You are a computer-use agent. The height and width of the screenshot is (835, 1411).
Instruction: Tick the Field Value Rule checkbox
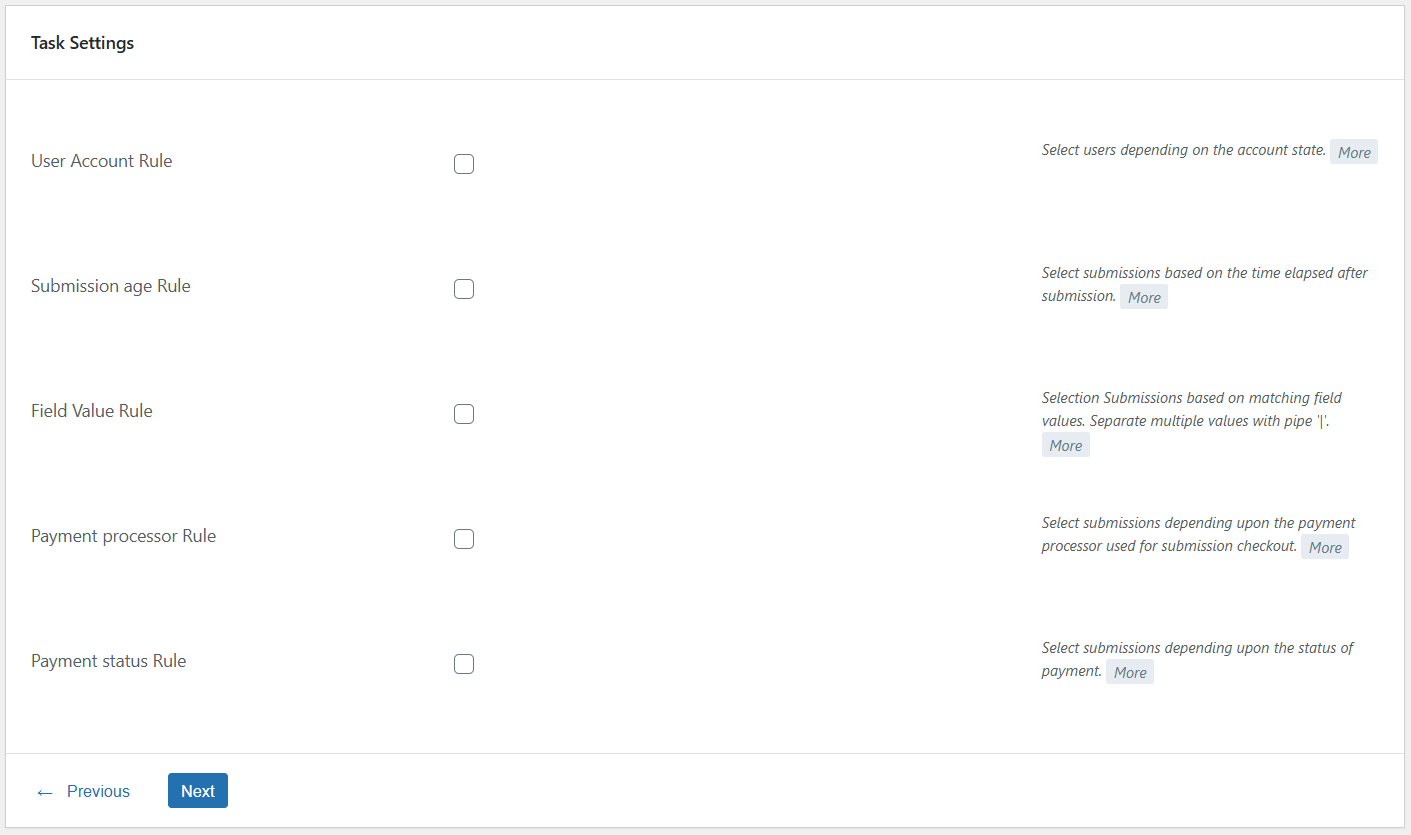(x=464, y=414)
